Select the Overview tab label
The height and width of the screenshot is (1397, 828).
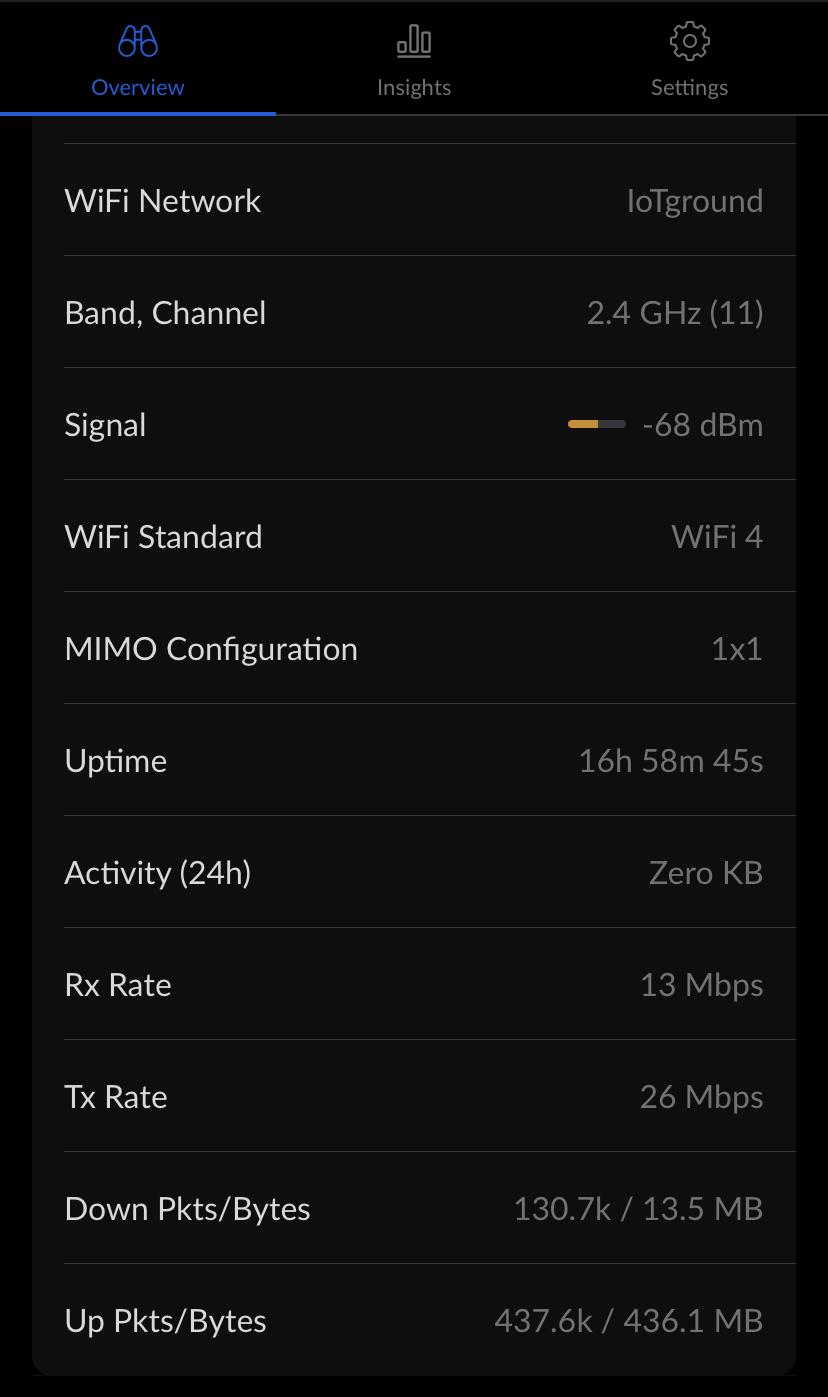(x=138, y=87)
